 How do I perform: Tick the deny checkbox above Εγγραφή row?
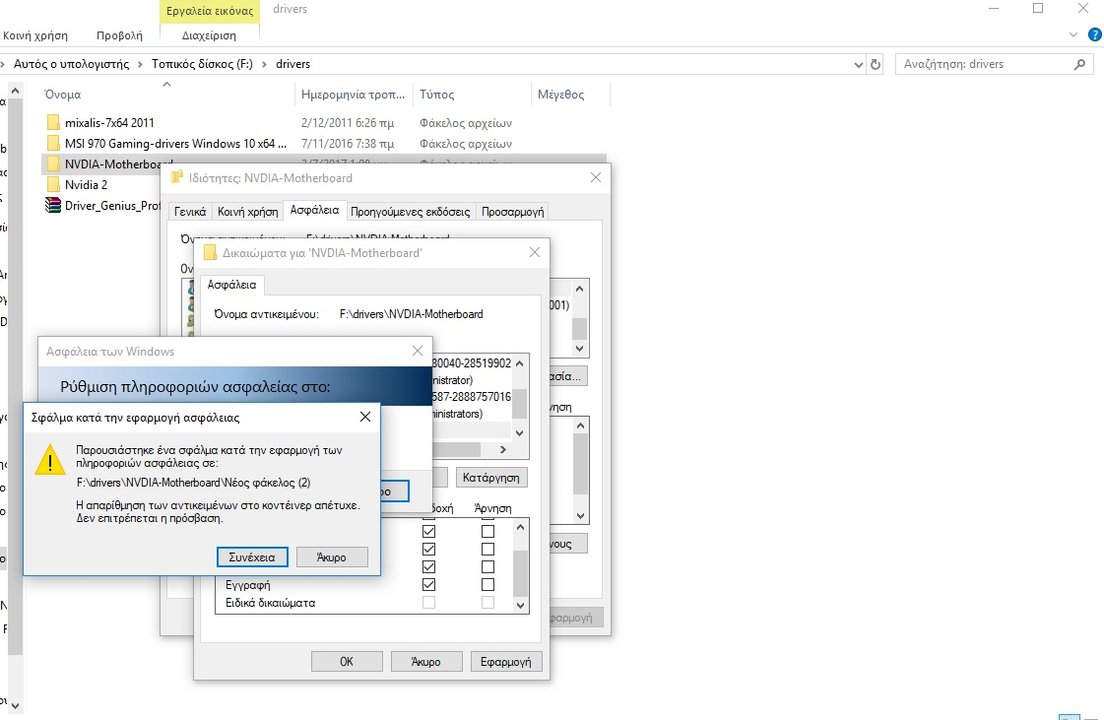point(488,567)
